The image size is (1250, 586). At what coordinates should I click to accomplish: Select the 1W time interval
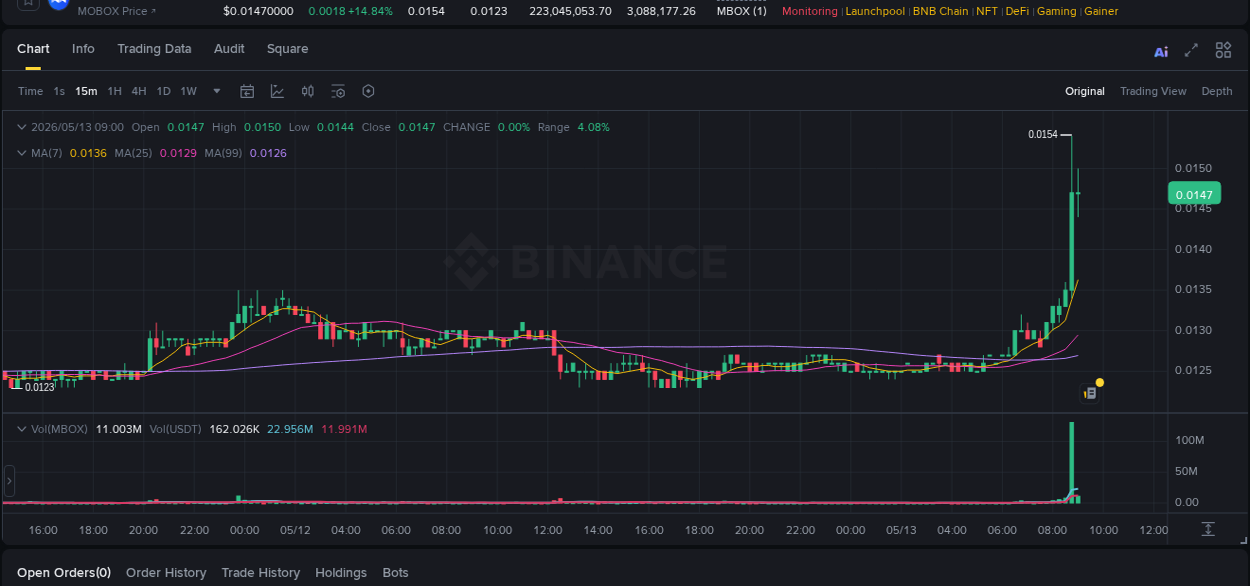point(188,91)
